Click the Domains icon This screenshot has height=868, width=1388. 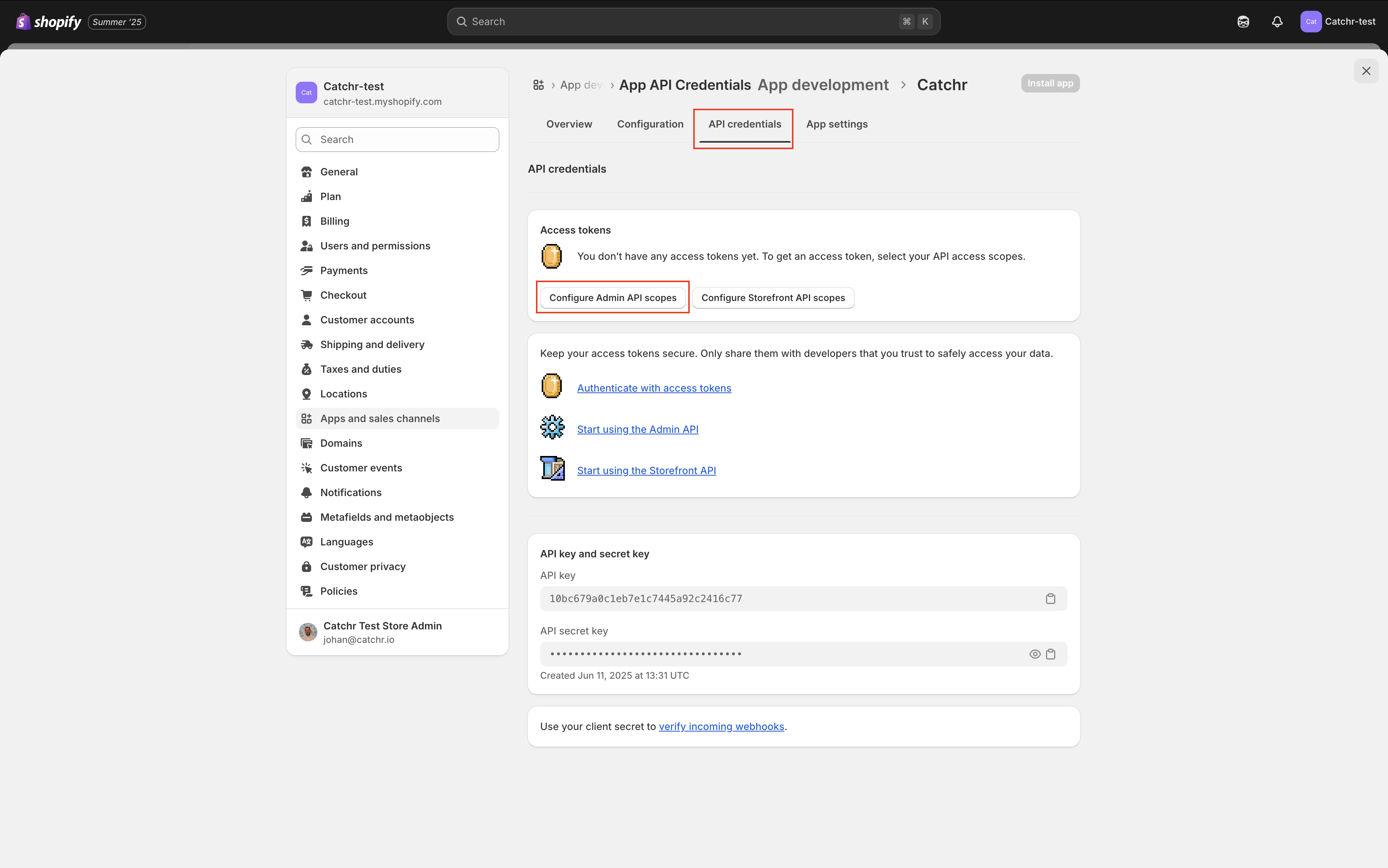[x=307, y=443]
